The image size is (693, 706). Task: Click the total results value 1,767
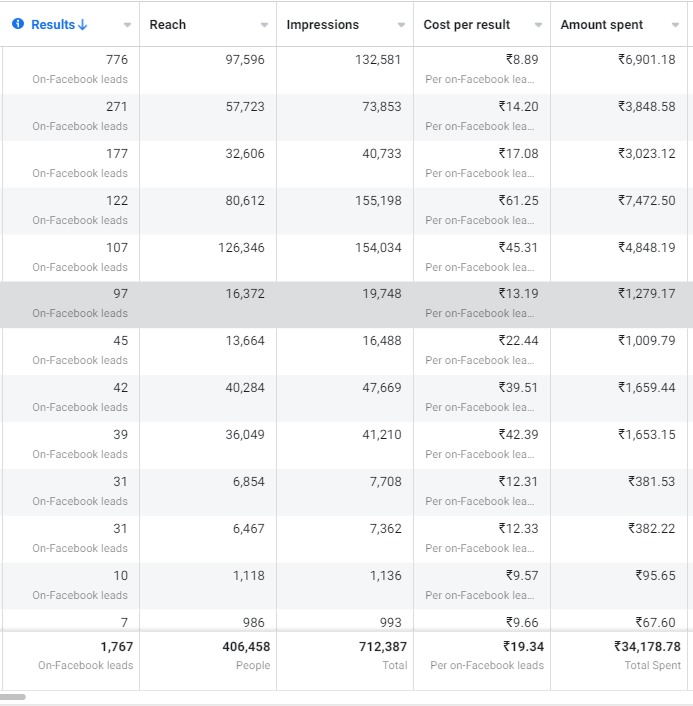[116, 647]
